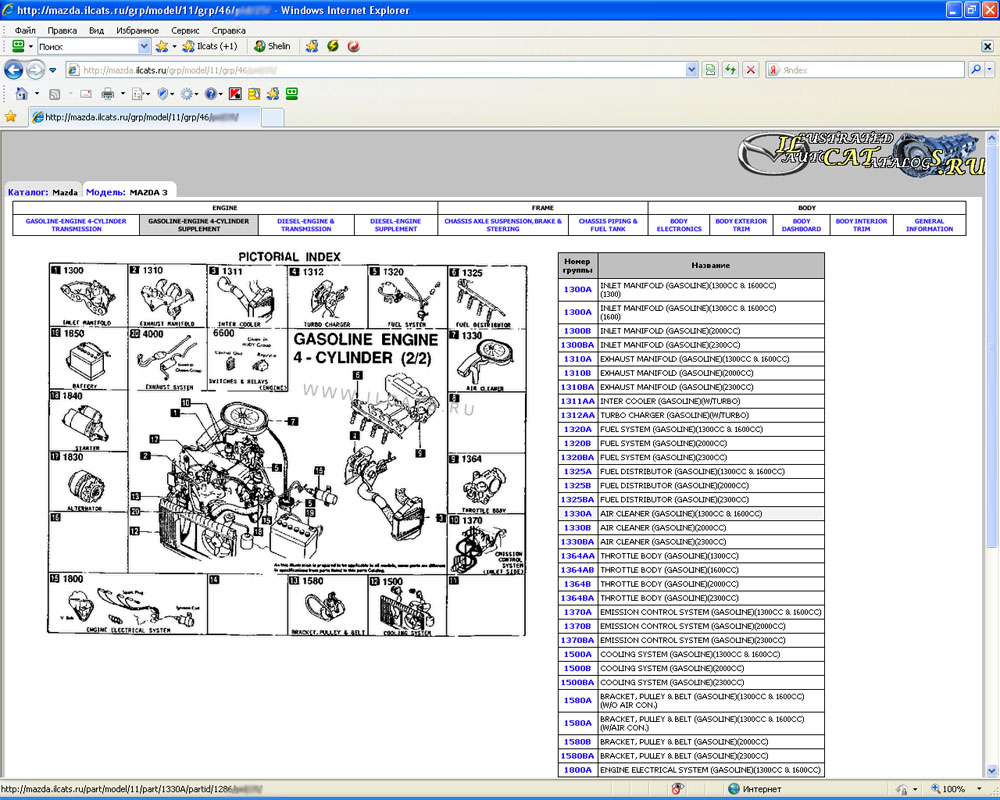Click the compatibility view icon beside address bar
Screen dimensions: 1000x800
click(710, 70)
